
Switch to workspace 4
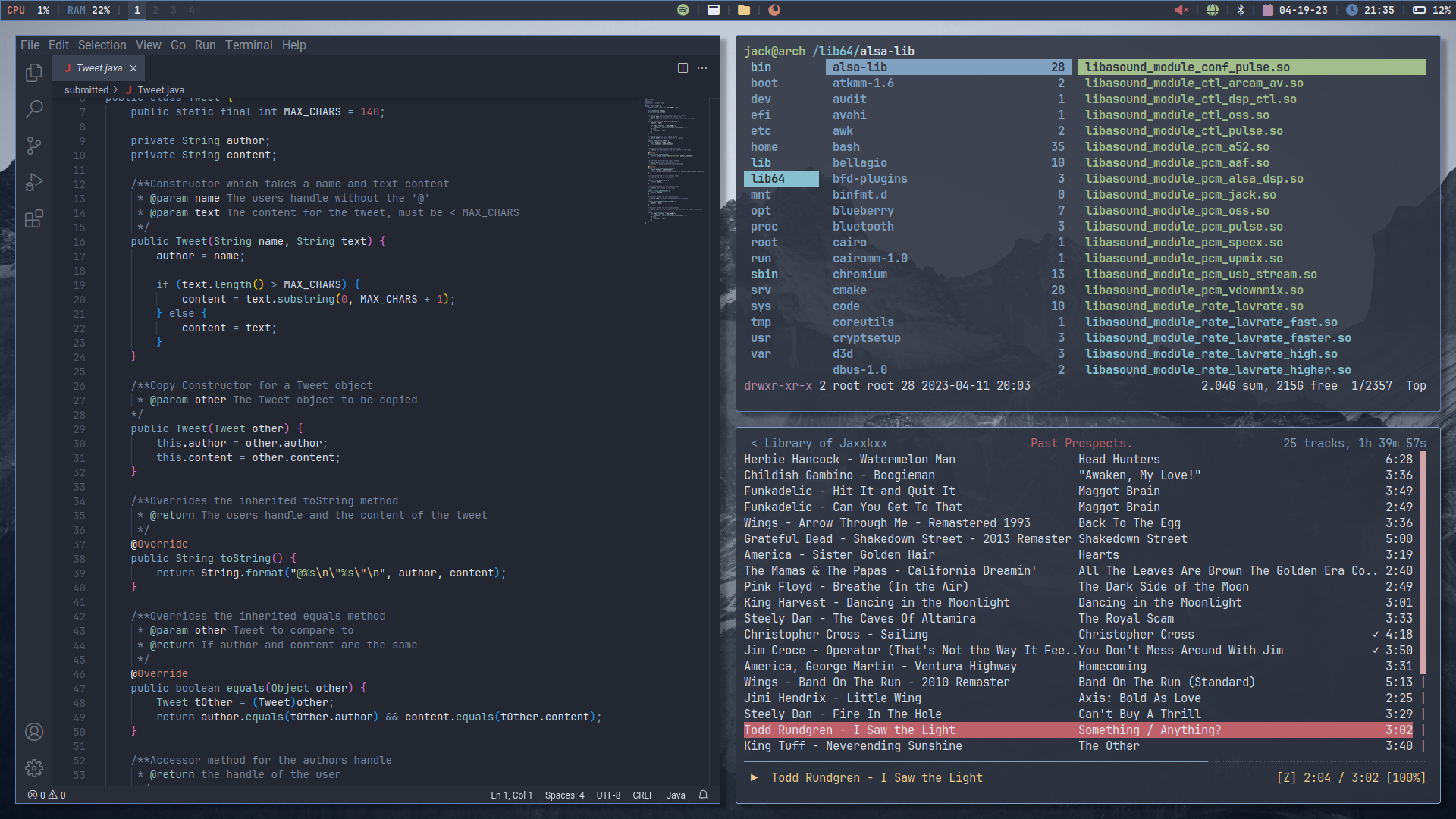point(192,10)
